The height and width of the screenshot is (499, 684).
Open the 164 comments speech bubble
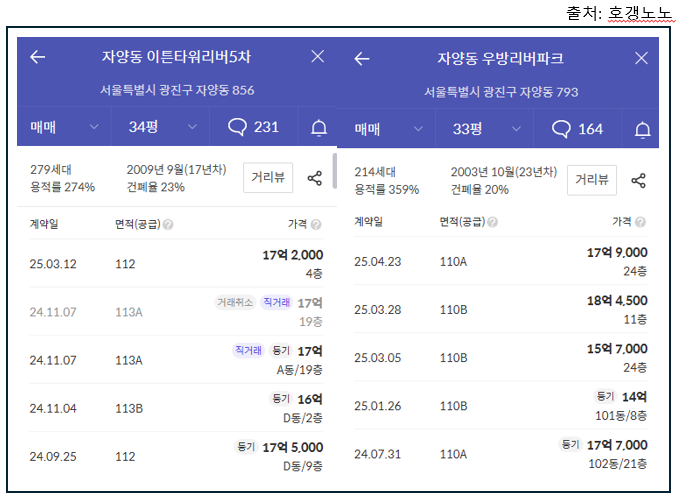click(x=578, y=129)
